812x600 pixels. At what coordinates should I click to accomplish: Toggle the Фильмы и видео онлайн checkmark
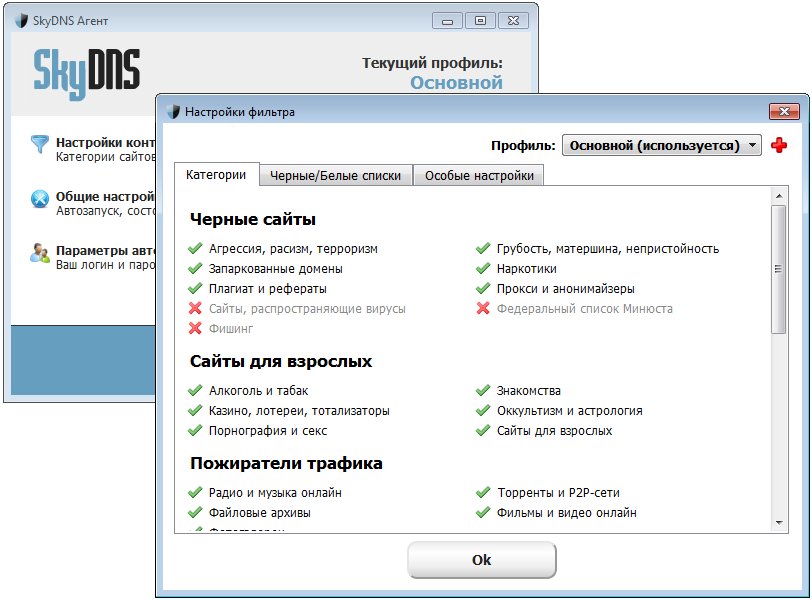(x=483, y=513)
